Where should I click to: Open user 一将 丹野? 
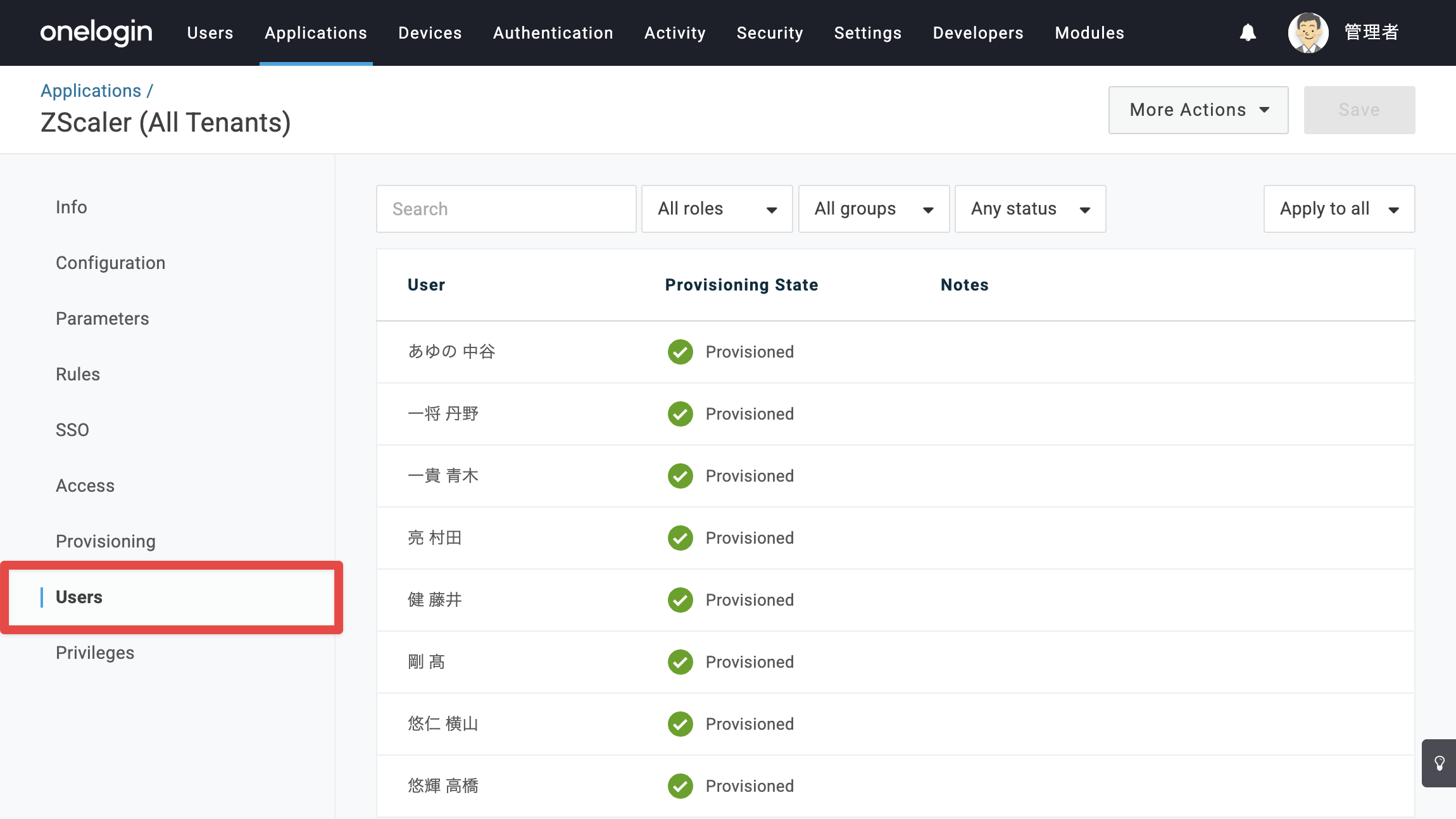click(443, 413)
